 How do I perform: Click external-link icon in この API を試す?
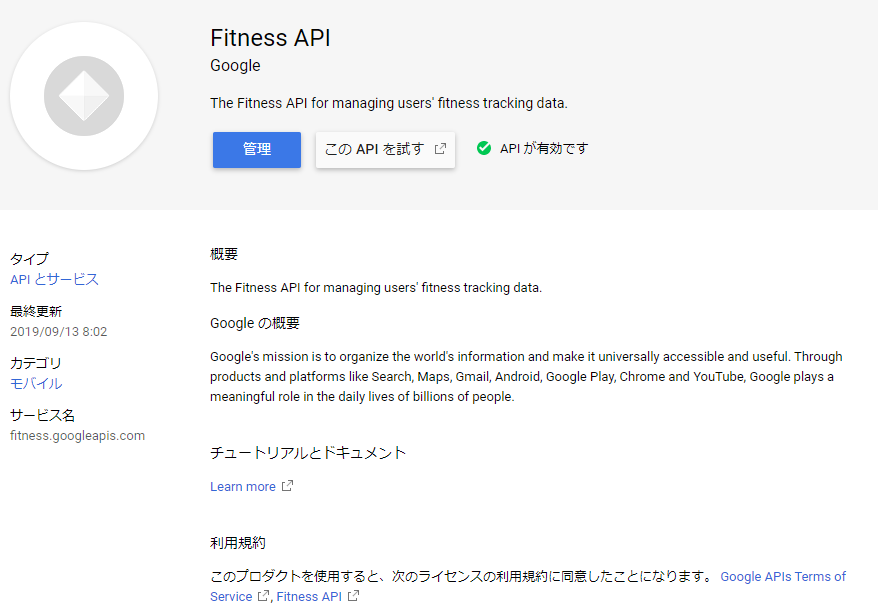point(440,149)
